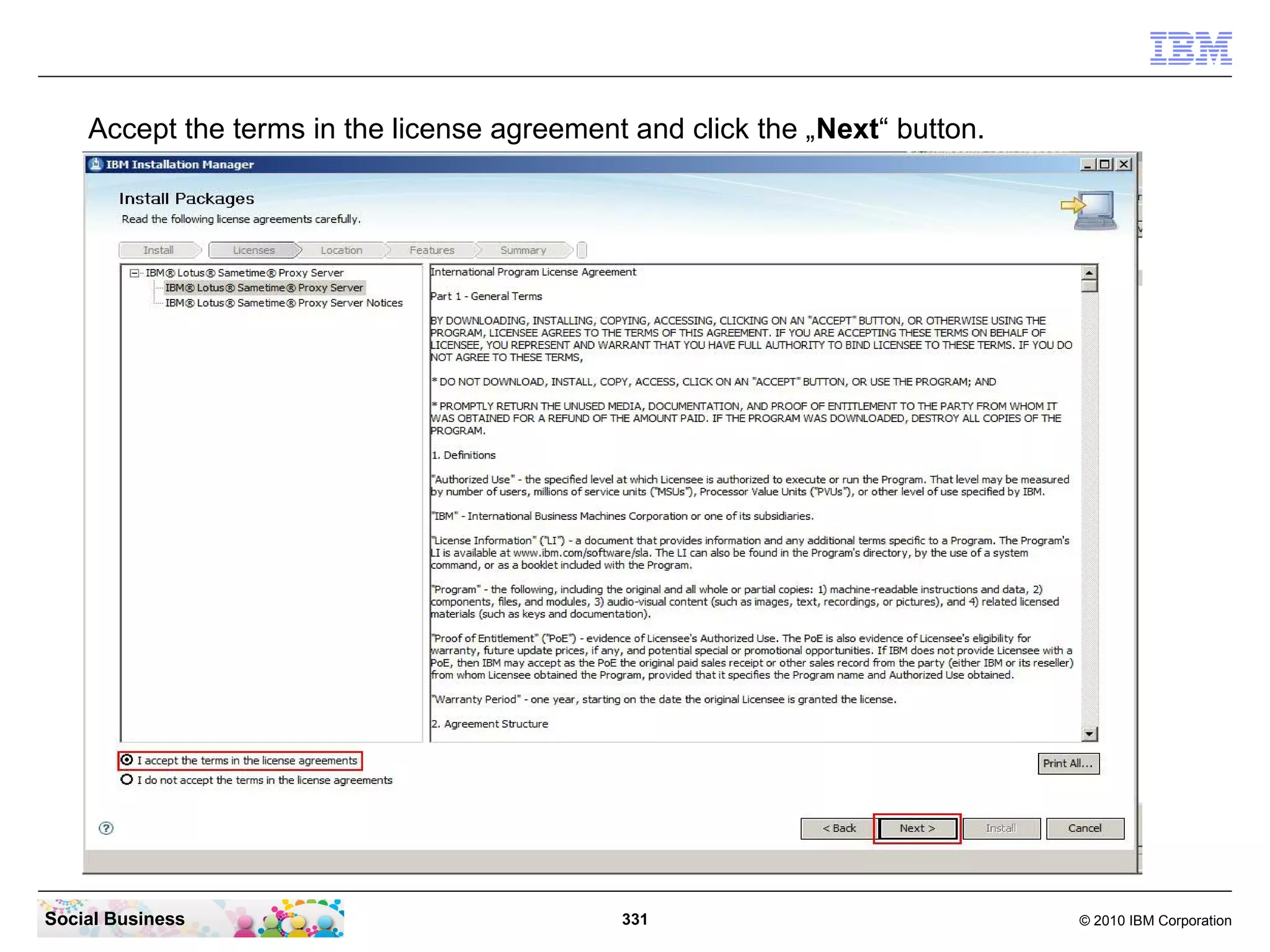Image resolution: width=1270 pixels, height=952 pixels.
Task: Select 'I do not accept the terms' option
Action: (127, 780)
